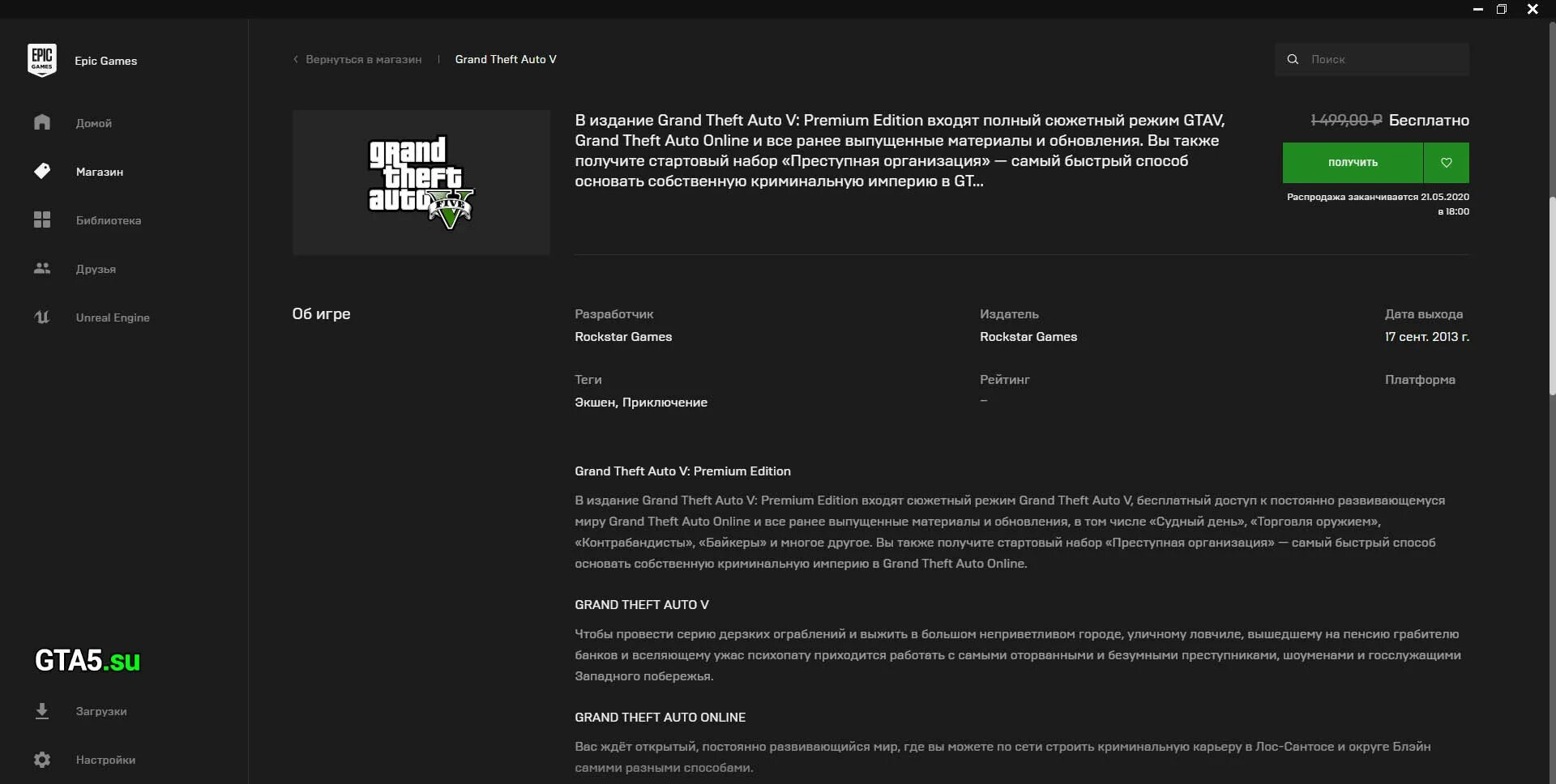Click the Теги label
The image size is (1556, 784).
pos(588,380)
